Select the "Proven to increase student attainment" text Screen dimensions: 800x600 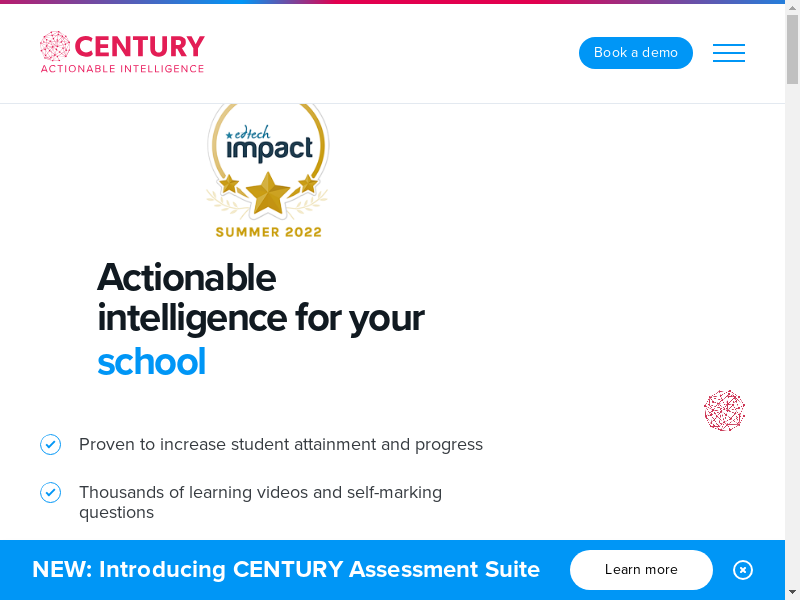click(x=281, y=444)
